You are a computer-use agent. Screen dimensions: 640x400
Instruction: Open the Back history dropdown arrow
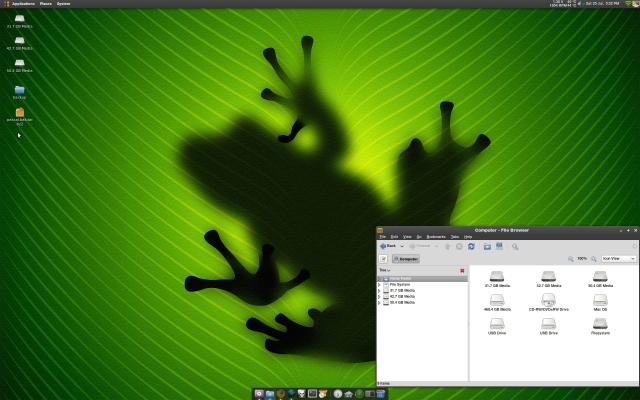(402, 246)
